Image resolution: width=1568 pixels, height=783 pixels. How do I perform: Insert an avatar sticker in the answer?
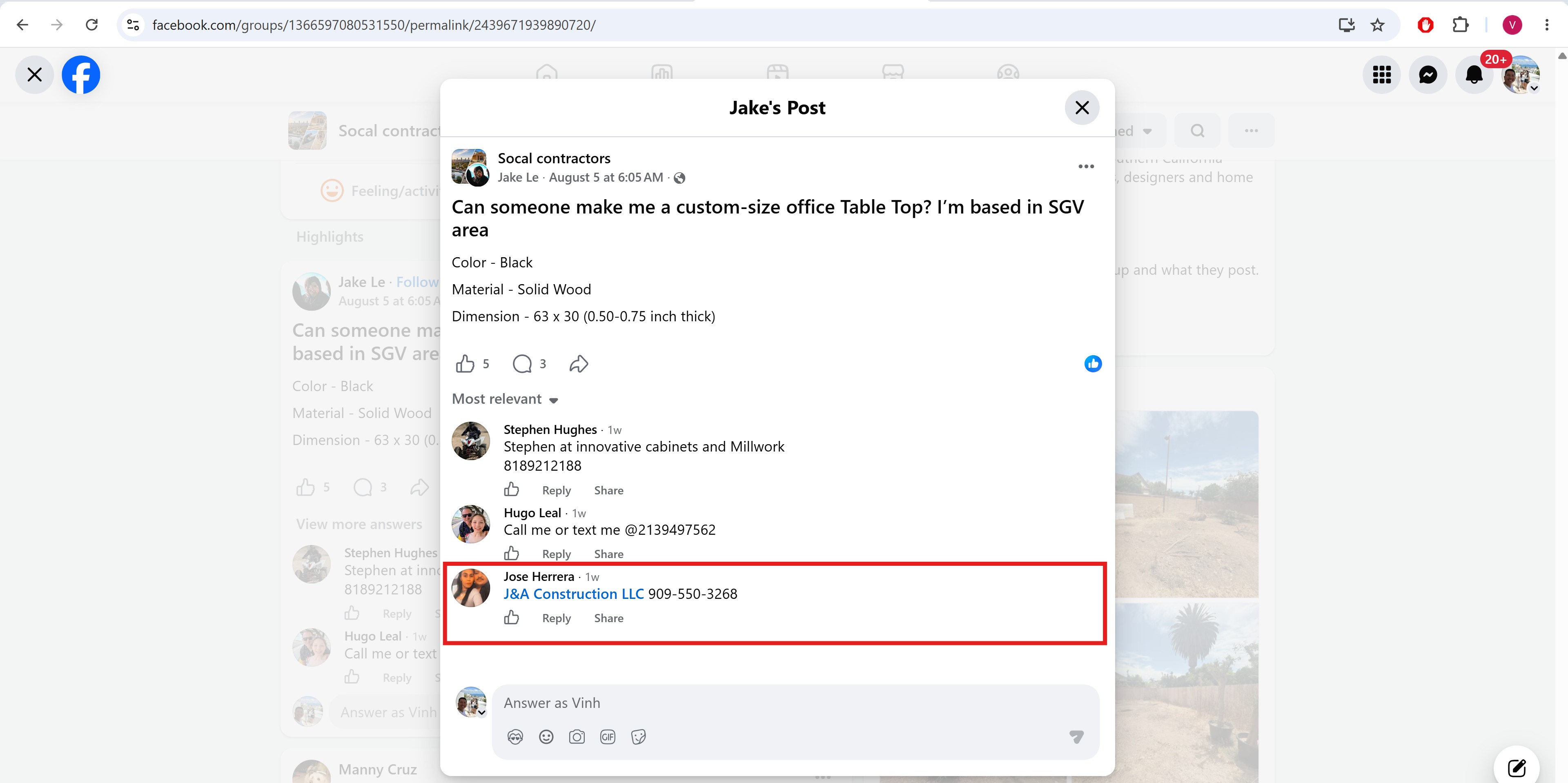click(515, 737)
